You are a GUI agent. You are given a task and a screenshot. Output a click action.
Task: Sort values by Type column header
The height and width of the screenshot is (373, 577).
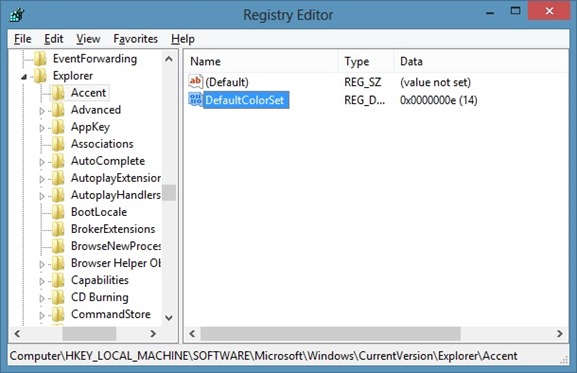click(x=366, y=61)
